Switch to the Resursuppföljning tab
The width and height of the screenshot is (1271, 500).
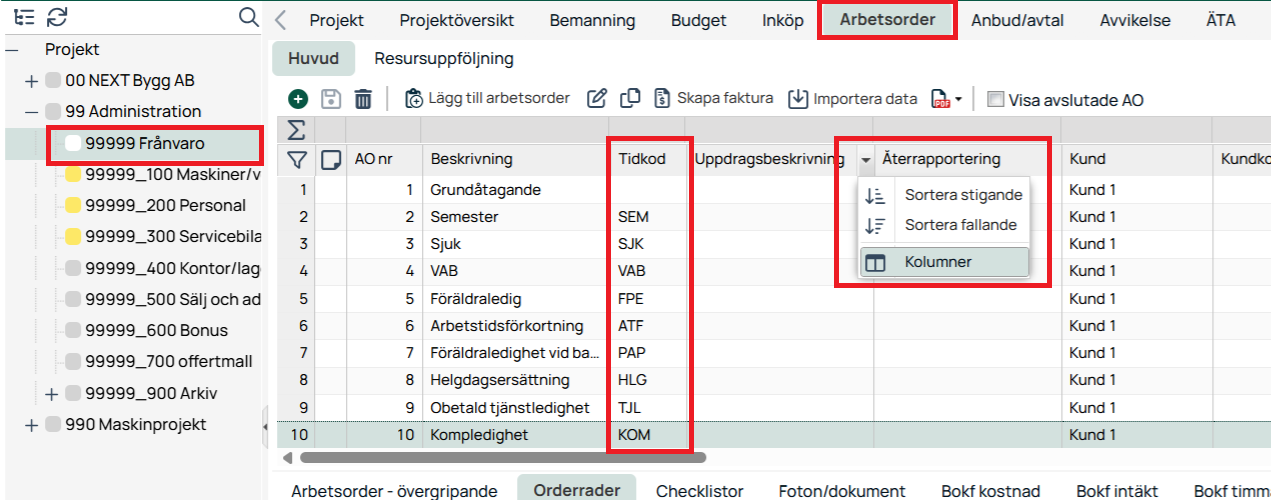click(444, 59)
